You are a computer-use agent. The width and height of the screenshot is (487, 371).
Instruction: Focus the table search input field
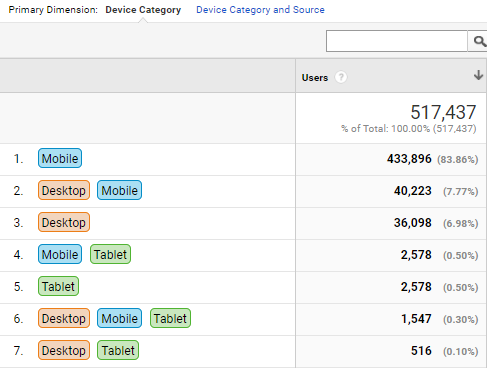pyautogui.click(x=397, y=41)
